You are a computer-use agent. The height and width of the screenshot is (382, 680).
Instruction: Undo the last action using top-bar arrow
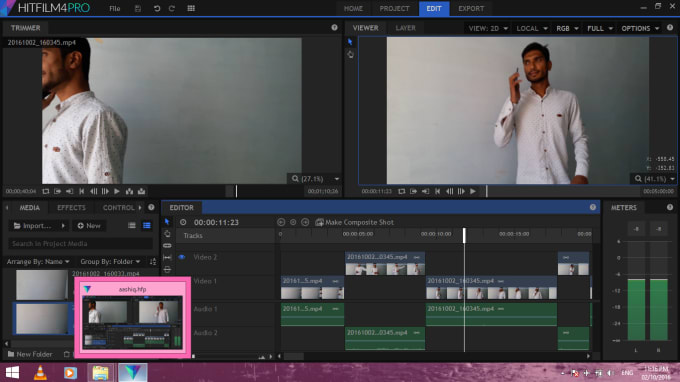click(157, 9)
